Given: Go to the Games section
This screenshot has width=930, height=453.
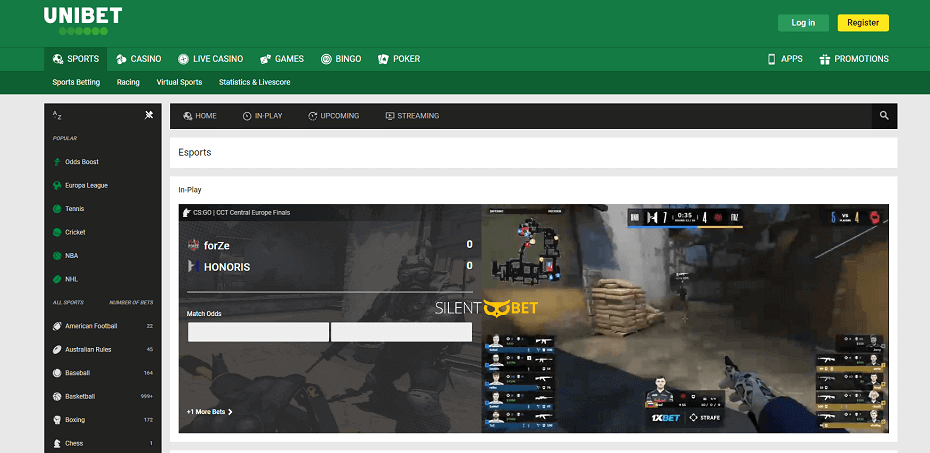Looking at the screenshot, I should 282,59.
